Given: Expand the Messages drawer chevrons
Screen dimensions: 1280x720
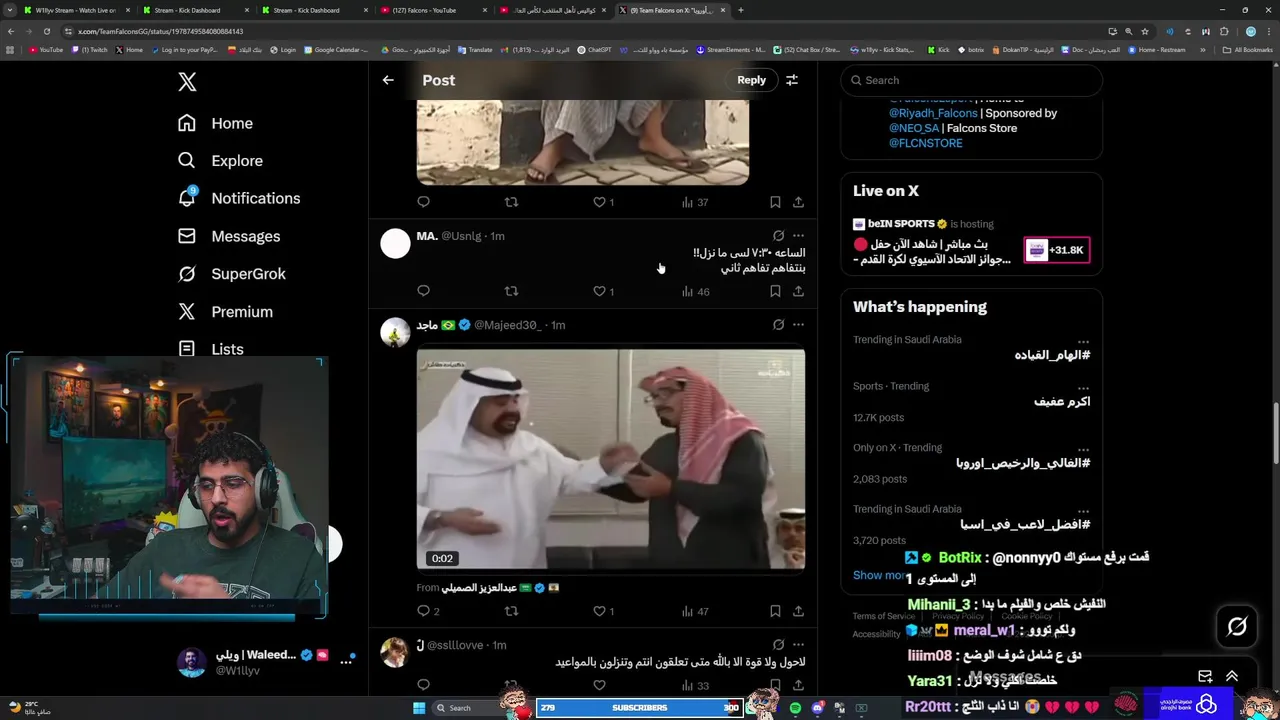Looking at the screenshot, I should 1232,677.
